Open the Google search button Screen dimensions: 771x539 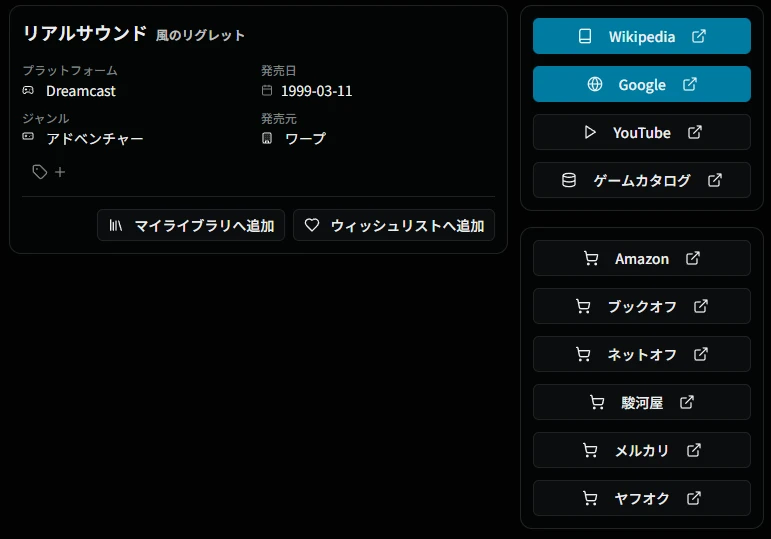click(642, 85)
